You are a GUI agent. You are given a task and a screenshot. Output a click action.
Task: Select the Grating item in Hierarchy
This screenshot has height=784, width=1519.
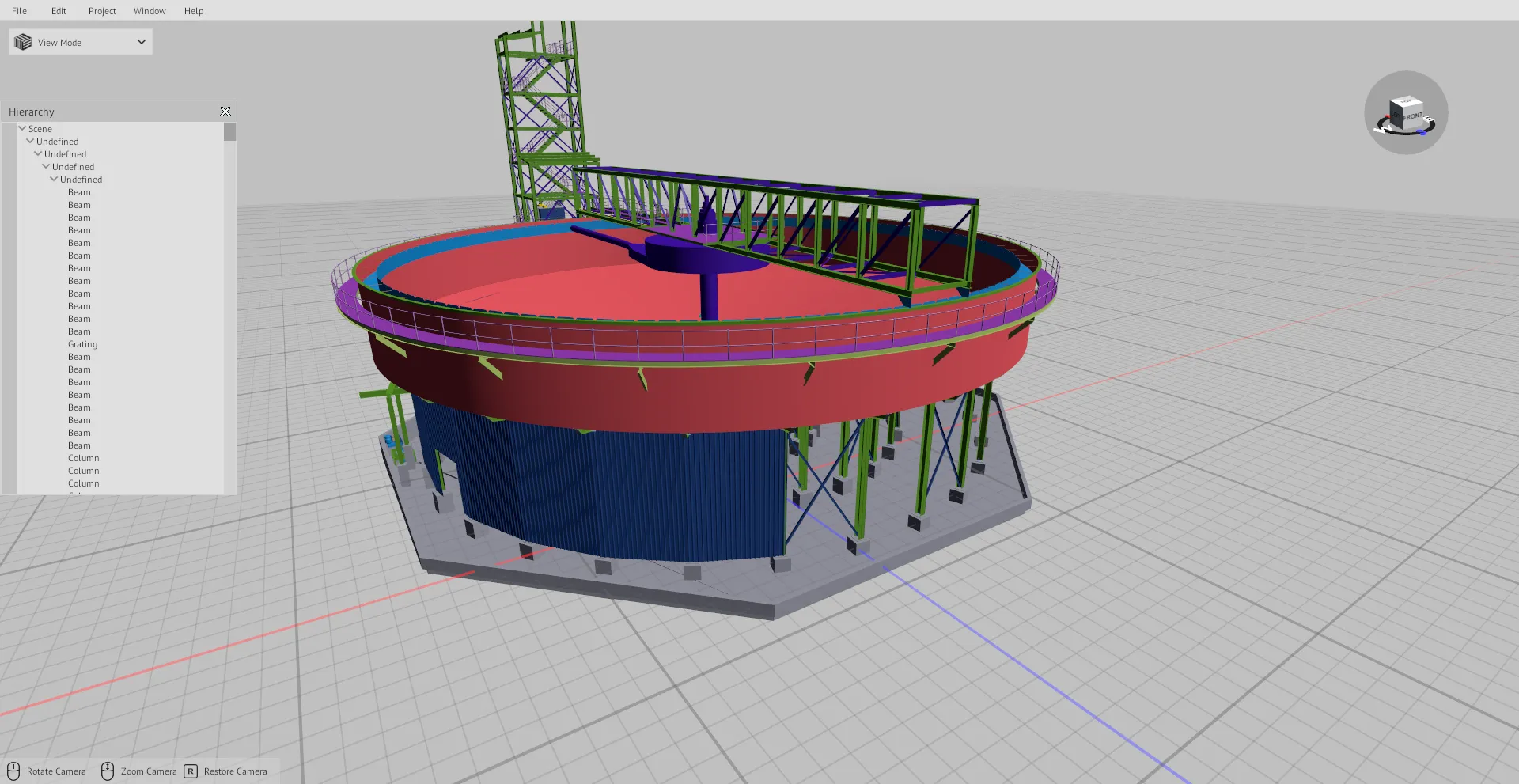pos(82,344)
